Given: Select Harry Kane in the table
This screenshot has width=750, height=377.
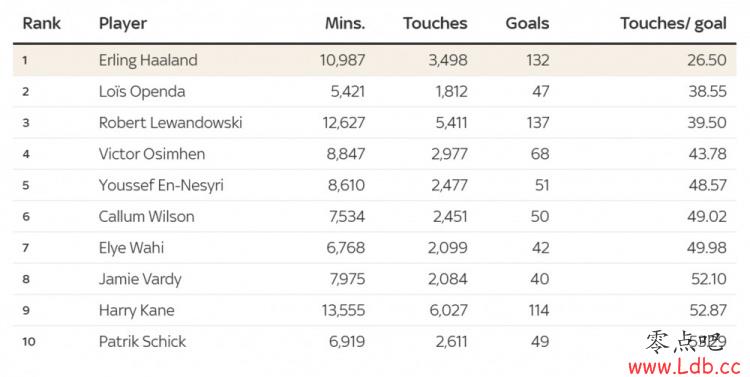Looking at the screenshot, I should pyautogui.click(x=136, y=310).
